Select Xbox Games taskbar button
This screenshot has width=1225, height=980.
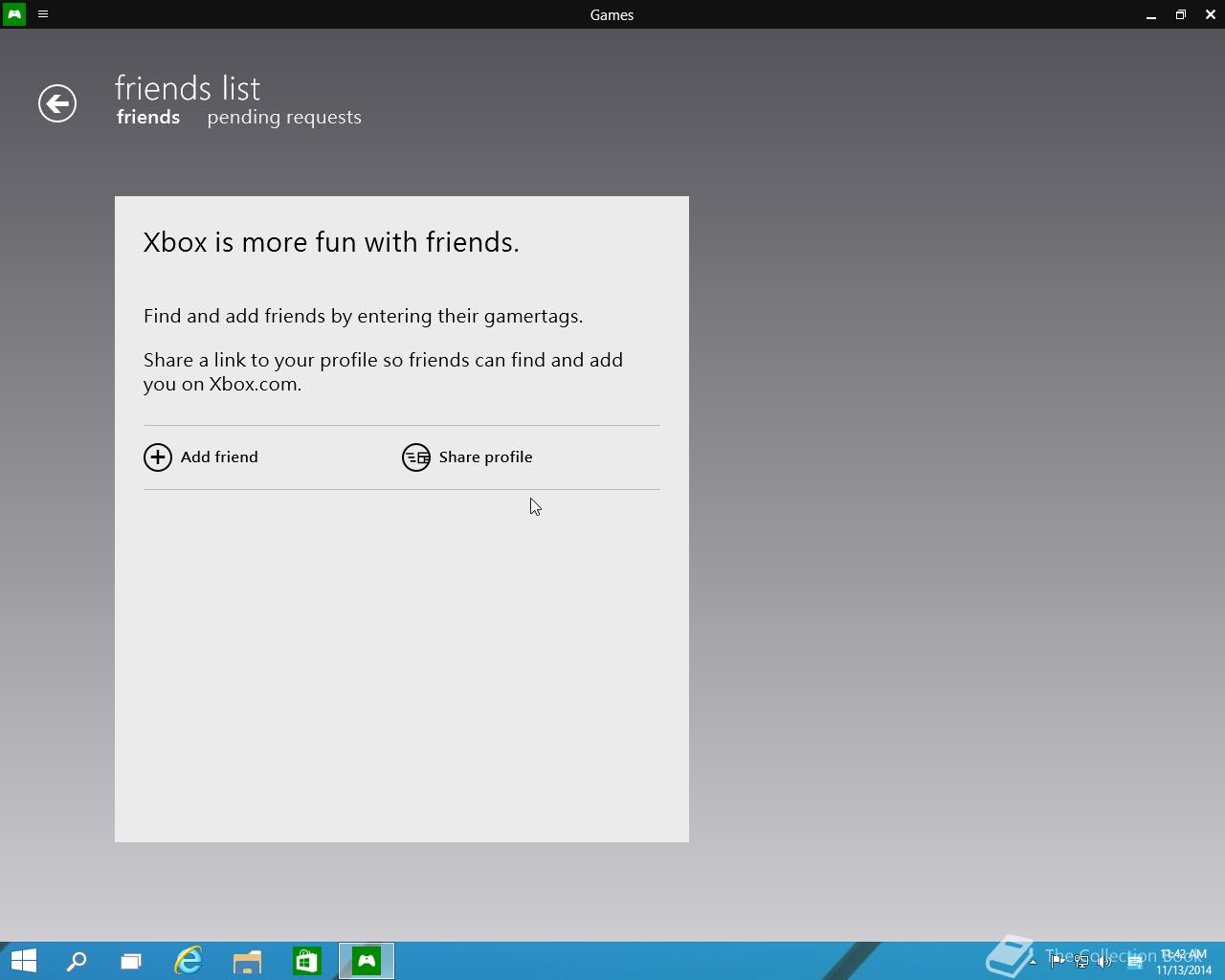pos(367,961)
